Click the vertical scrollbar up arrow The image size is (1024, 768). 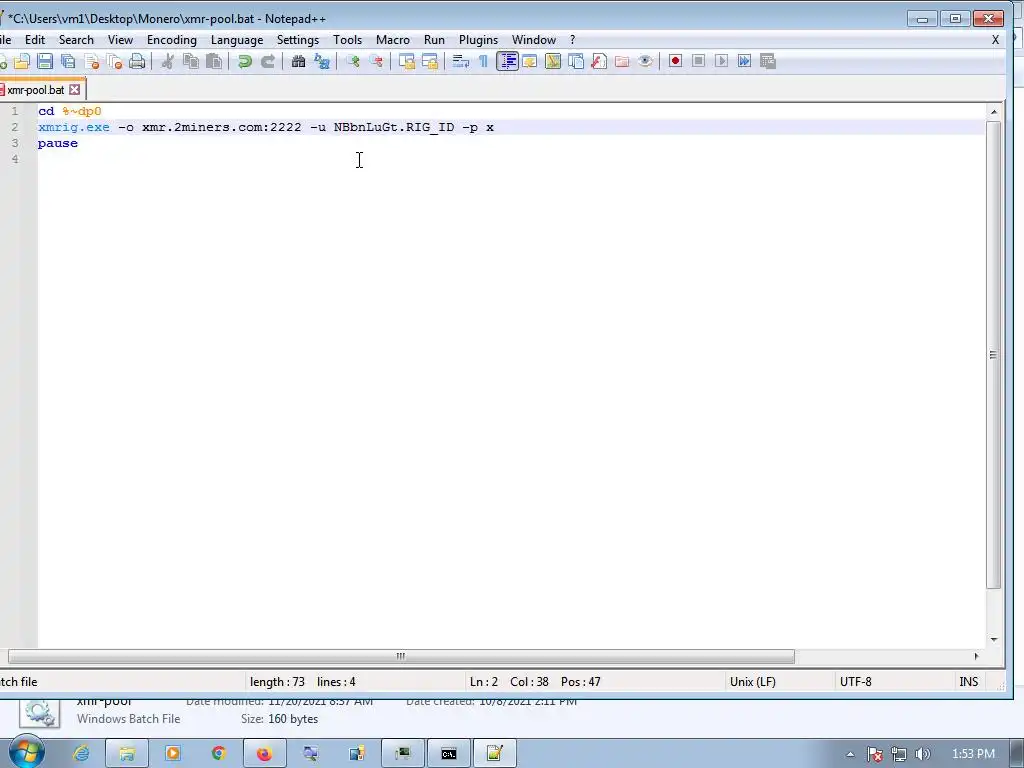click(x=994, y=112)
